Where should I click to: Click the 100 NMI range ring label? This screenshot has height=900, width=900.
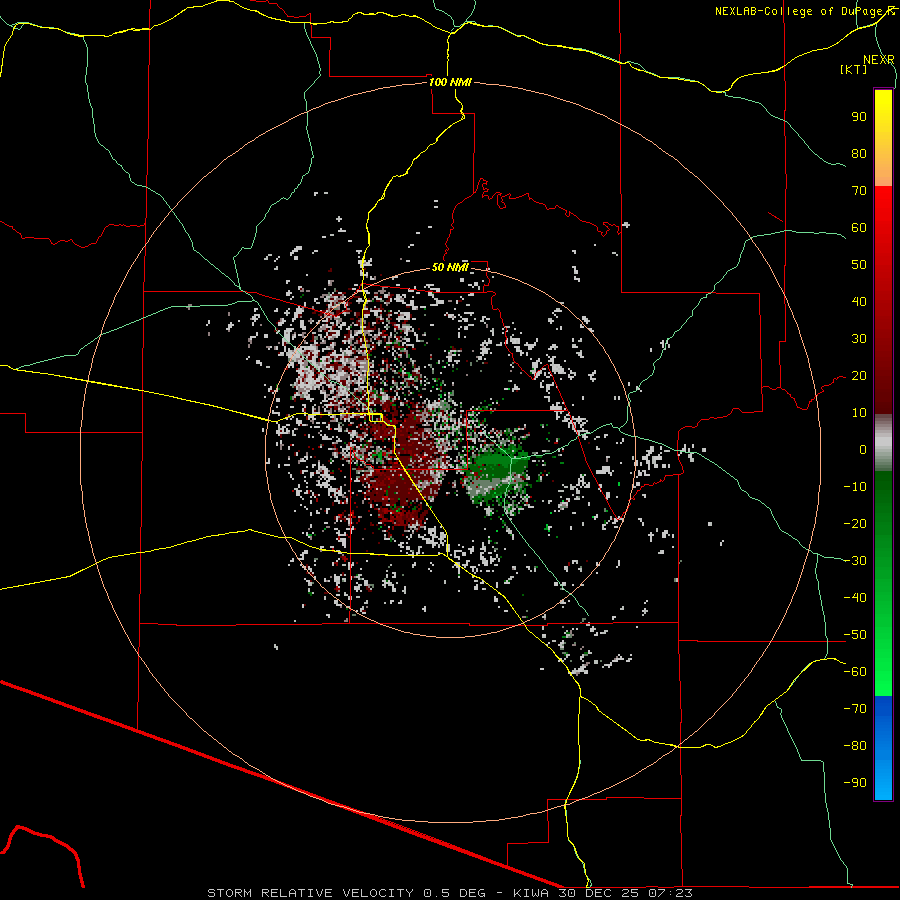pos(450,82)
